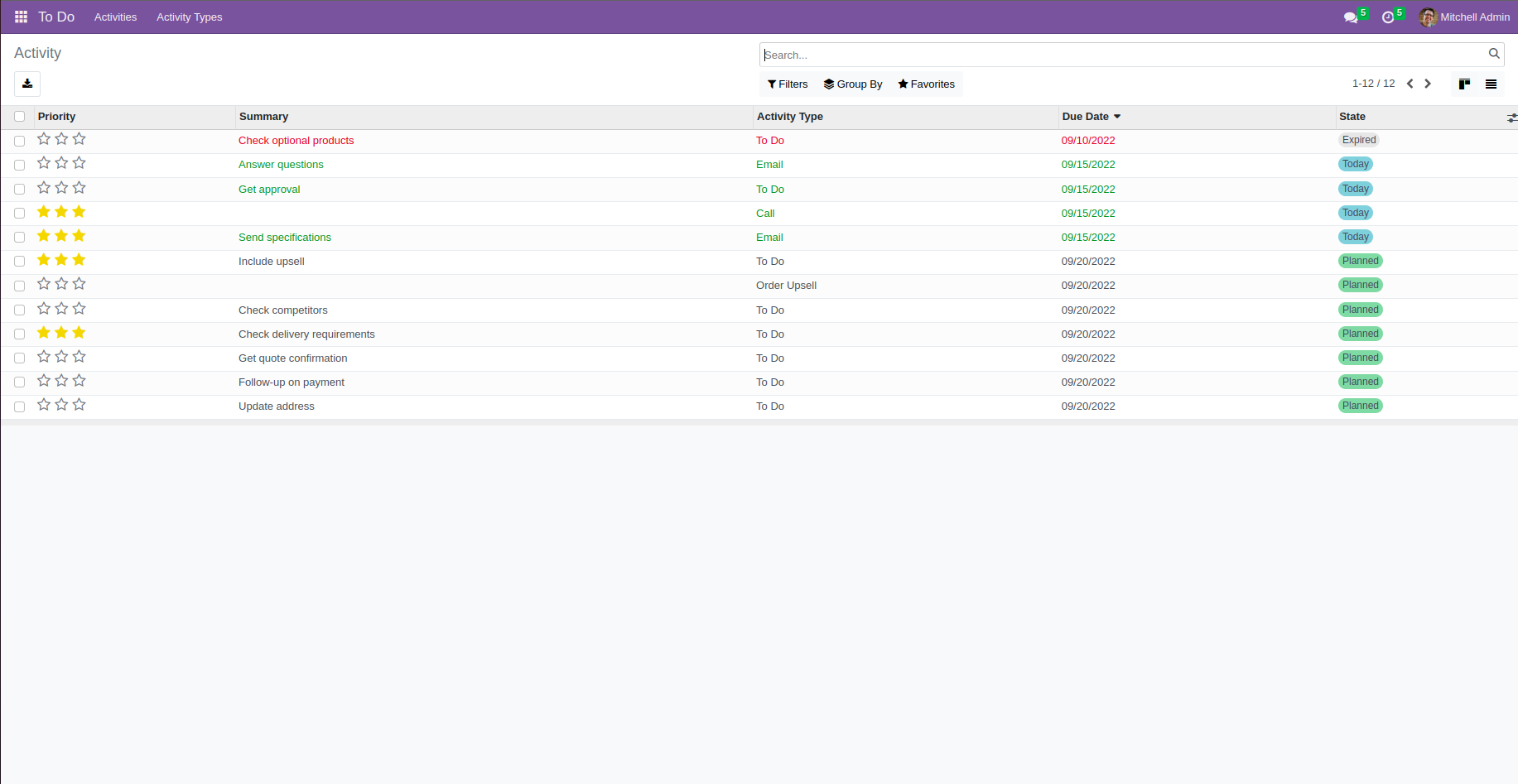Set first star for Follow-up on payment
The height and width of the screenshot is (784, 1518).
44,381
